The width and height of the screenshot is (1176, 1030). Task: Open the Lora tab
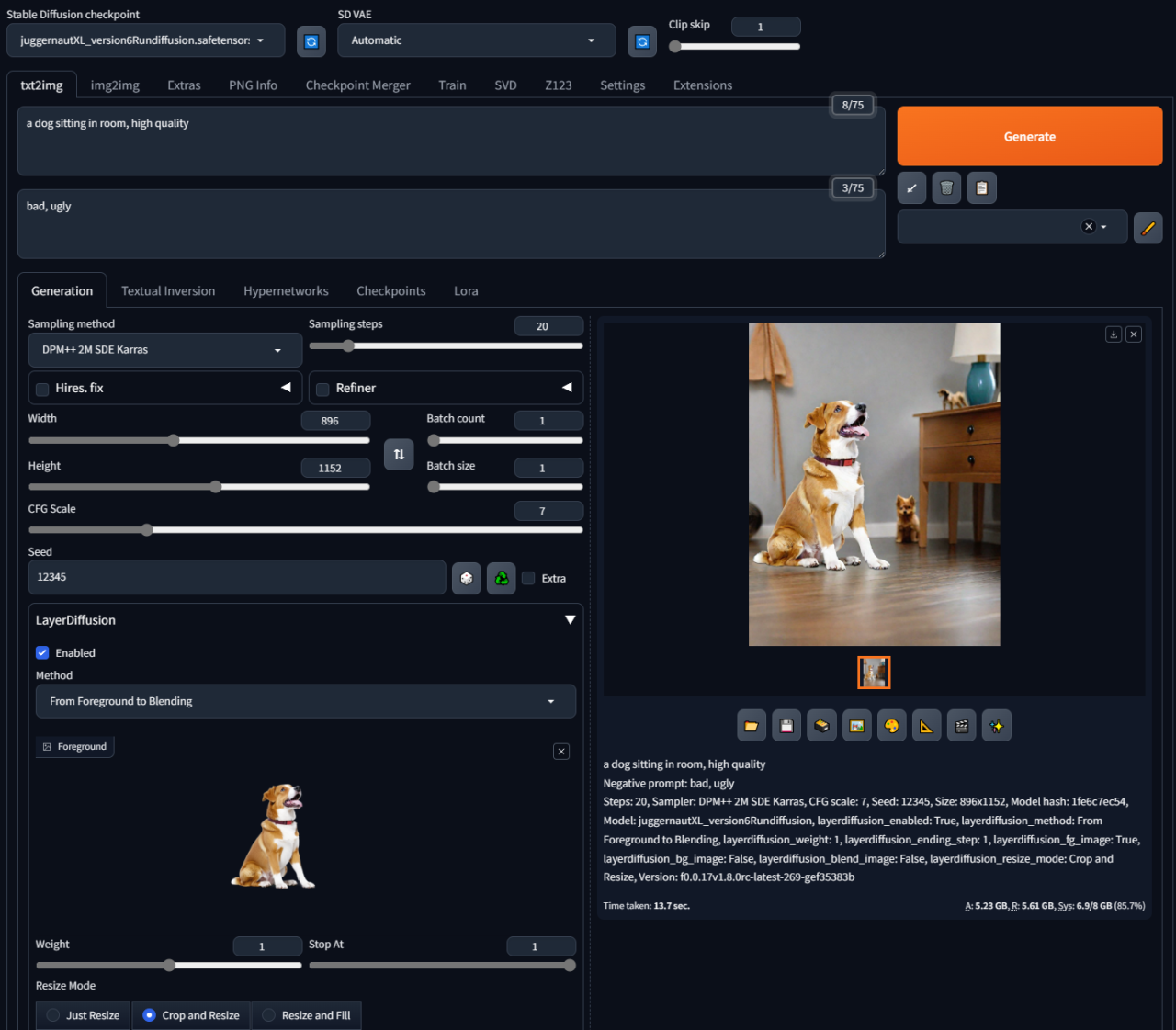coord(466,291)
